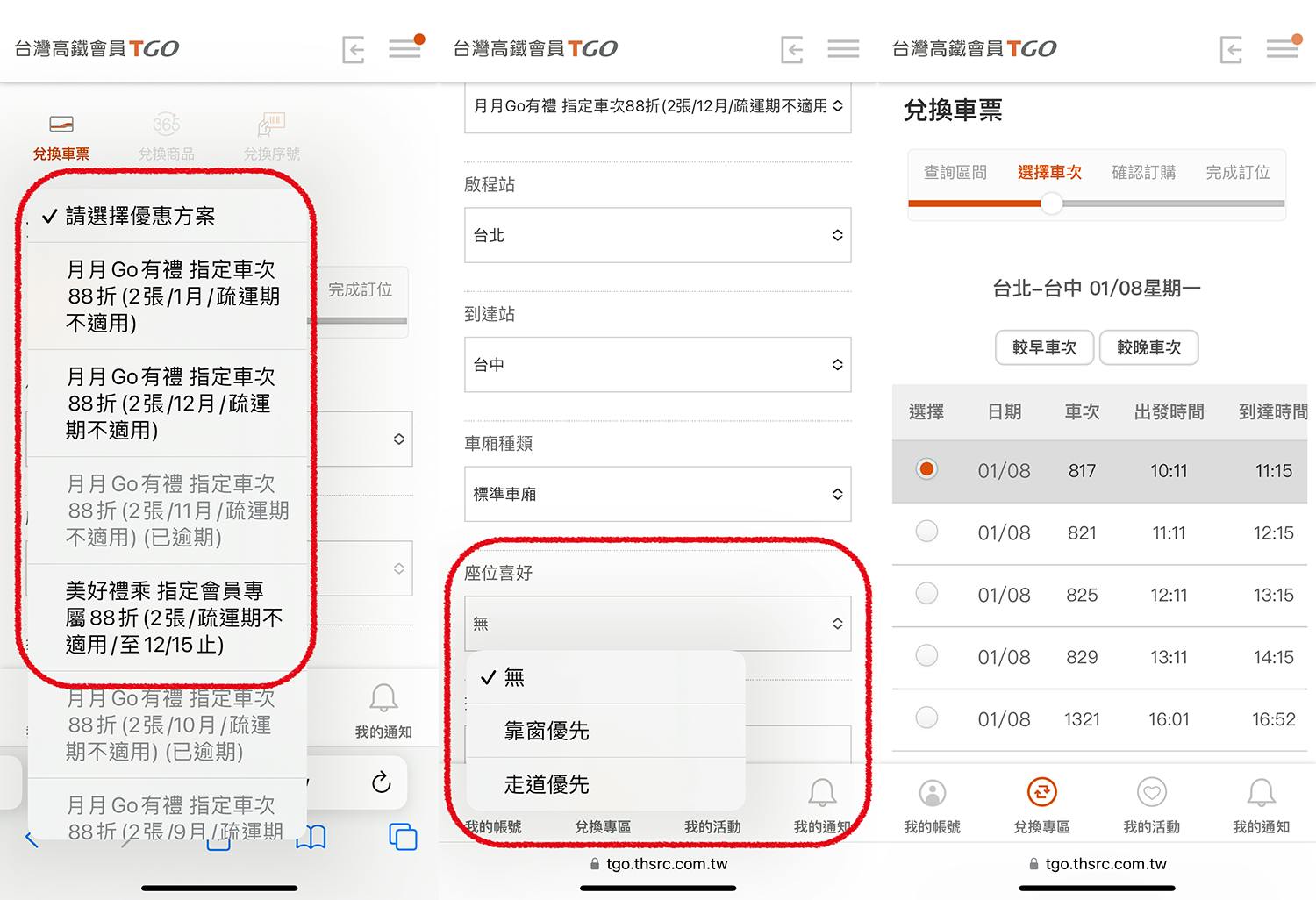This screenshot has width=1316, height=900.
Task: Open the 車廂種類 標準車廂 dropdown
Action: (x=658, y=494)
